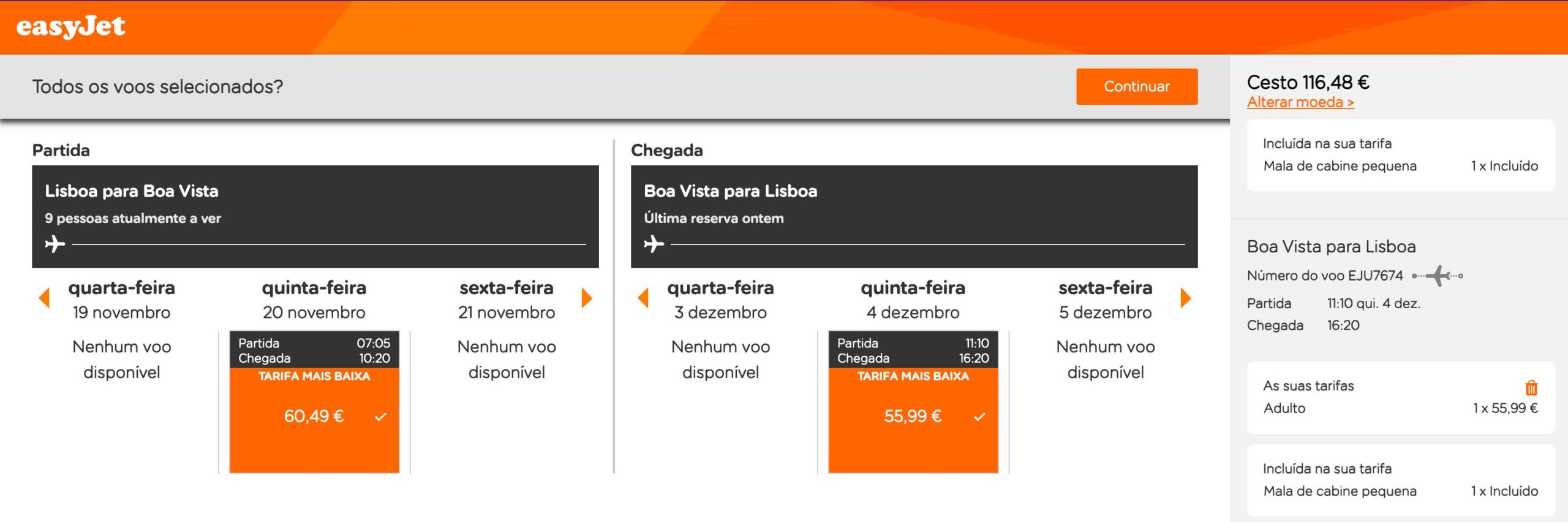Show later departure dates after 21 novembro
The image size is (1568, 522).
587,298
